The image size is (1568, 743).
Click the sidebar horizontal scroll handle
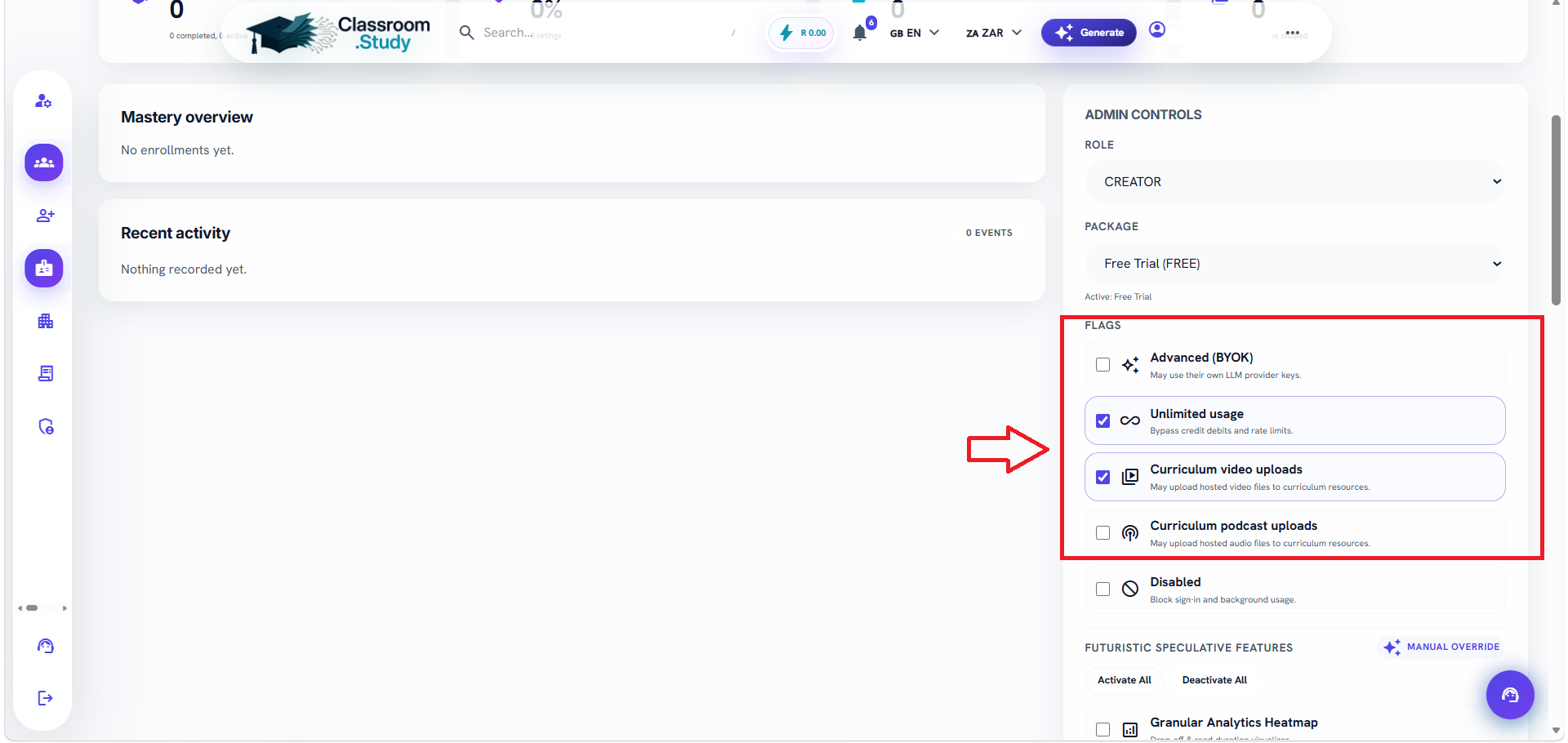pyautogui.click(x=32, y=607)
